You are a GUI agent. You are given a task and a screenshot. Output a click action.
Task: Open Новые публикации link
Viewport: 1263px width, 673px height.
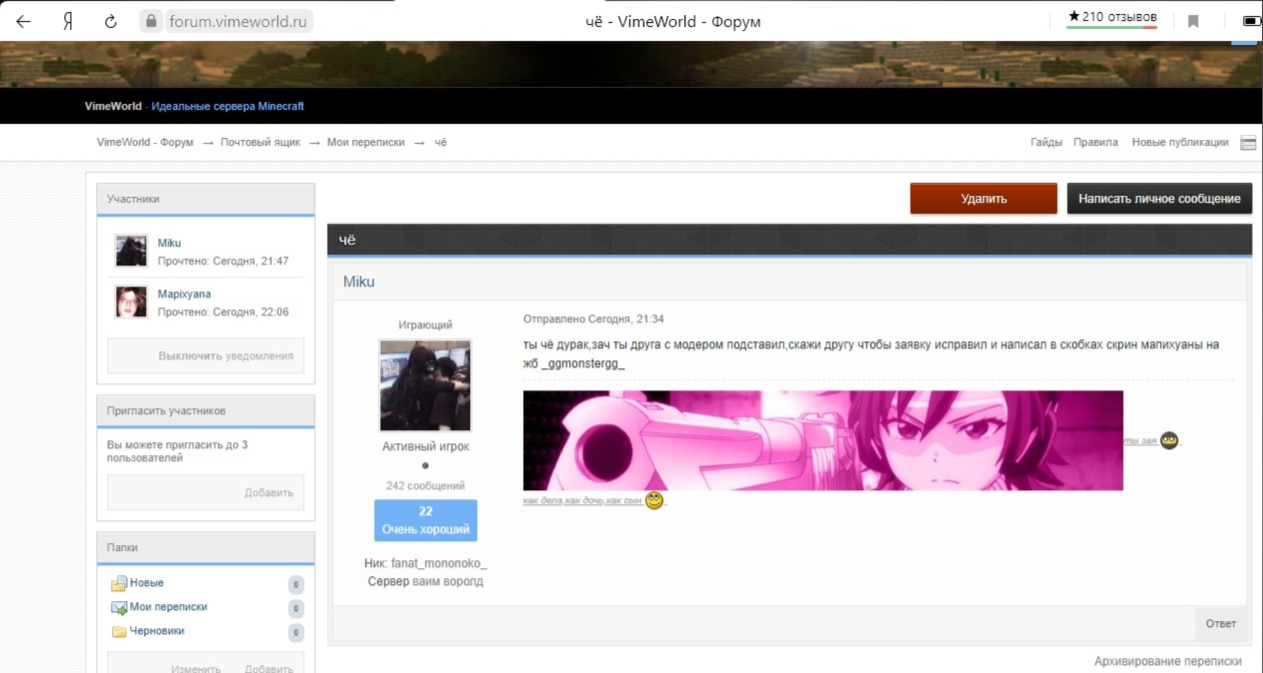[1180, 142]
